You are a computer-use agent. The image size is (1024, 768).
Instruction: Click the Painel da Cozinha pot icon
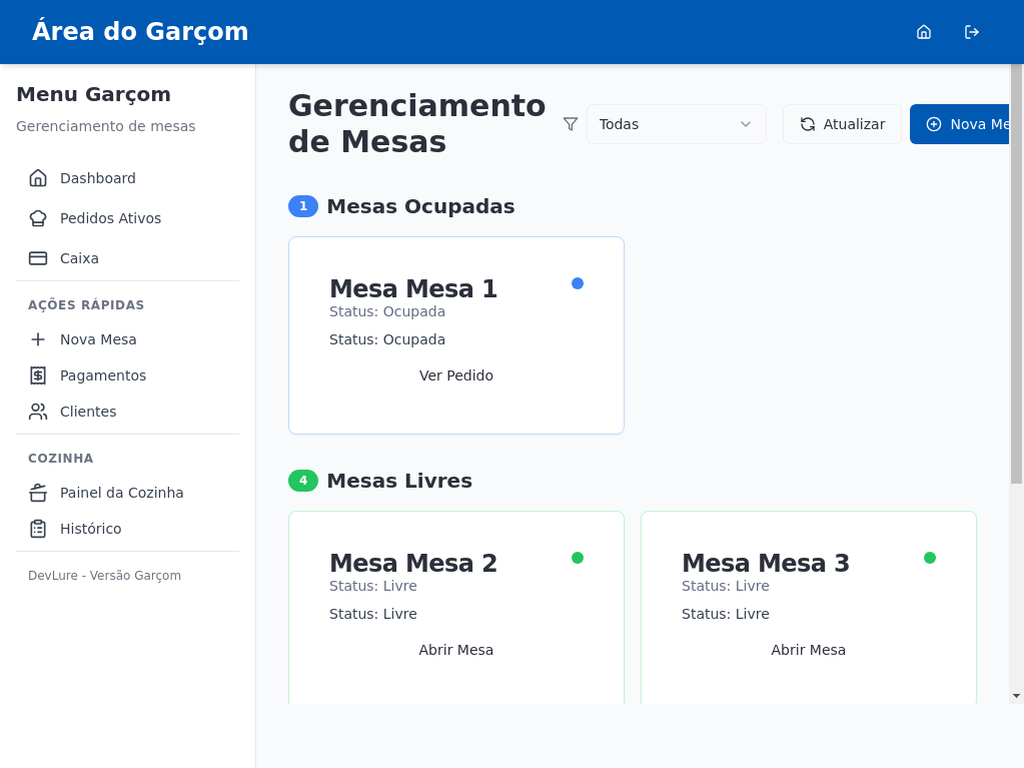[38, 492]
